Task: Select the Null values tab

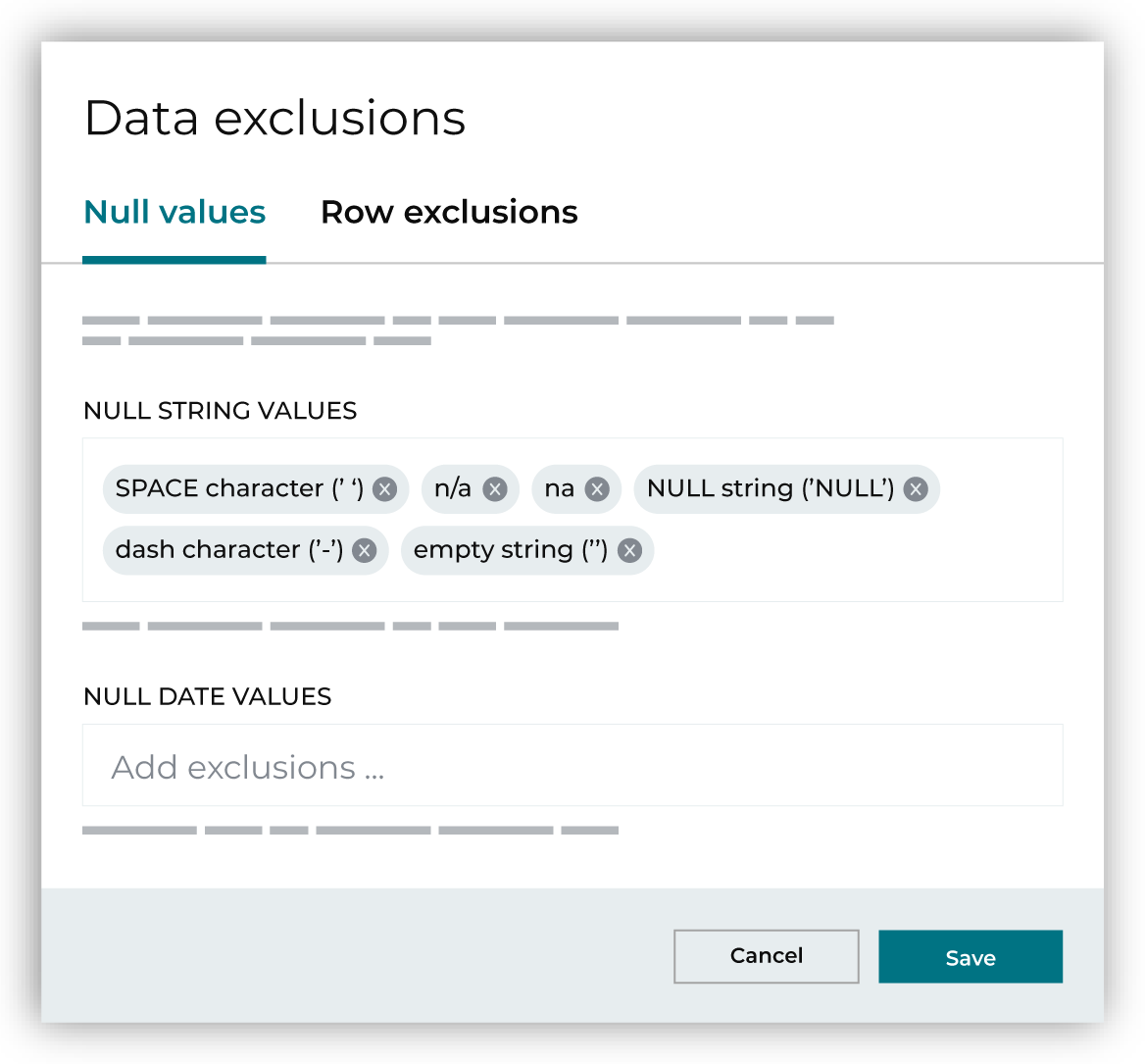Action: tap(174, 212)
